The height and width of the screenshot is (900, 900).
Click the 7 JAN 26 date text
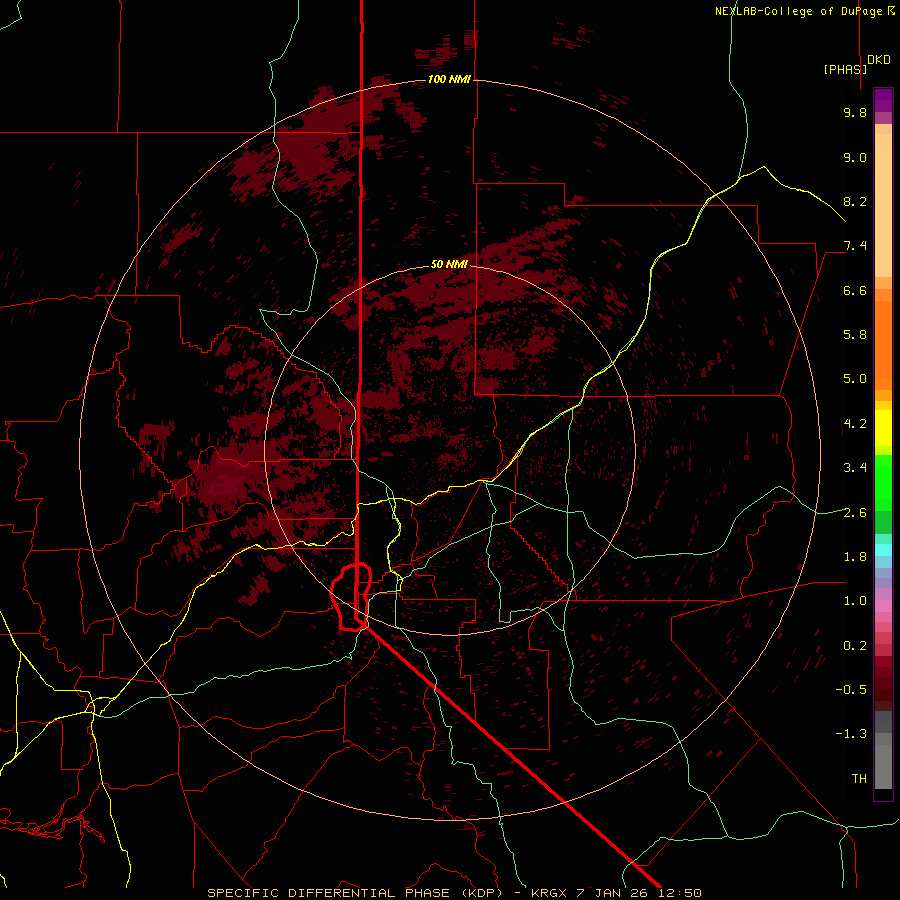[612, 893]
